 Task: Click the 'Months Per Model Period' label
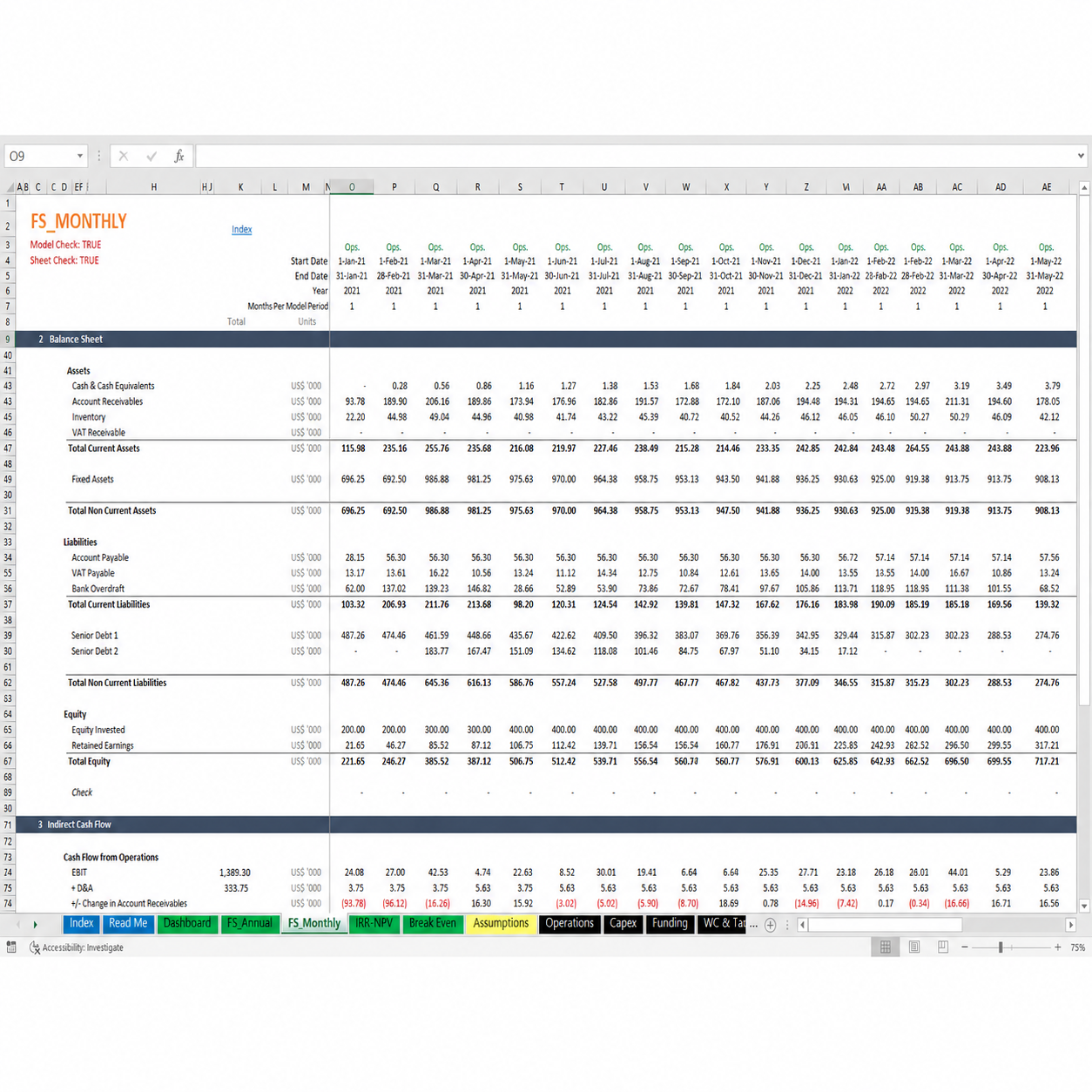pos(287,307)
